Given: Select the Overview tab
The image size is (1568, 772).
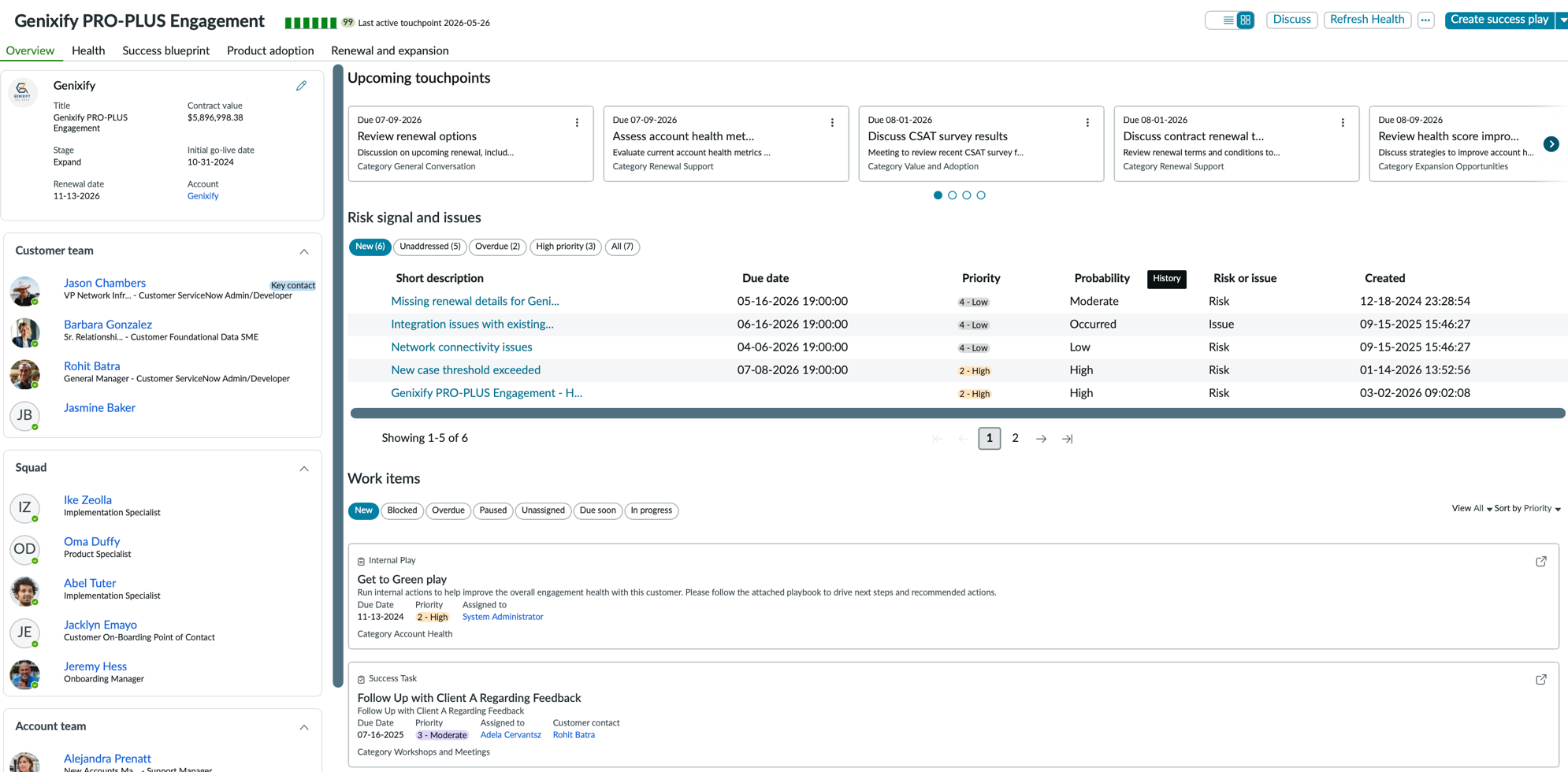Looking at the screenshot, I should [x=30, y=50].
